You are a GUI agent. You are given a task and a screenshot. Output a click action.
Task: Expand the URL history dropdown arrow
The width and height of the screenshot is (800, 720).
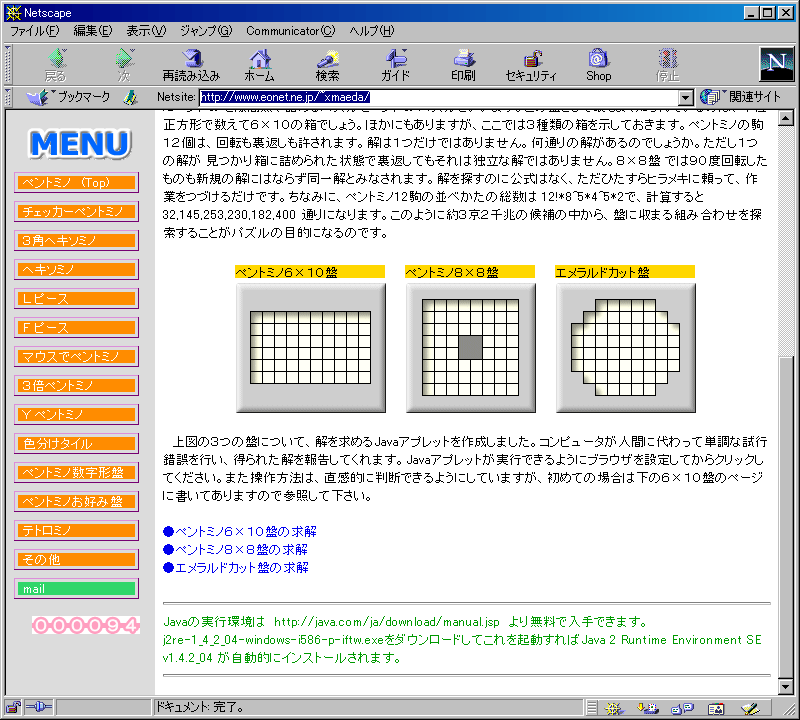pos(686,97)
